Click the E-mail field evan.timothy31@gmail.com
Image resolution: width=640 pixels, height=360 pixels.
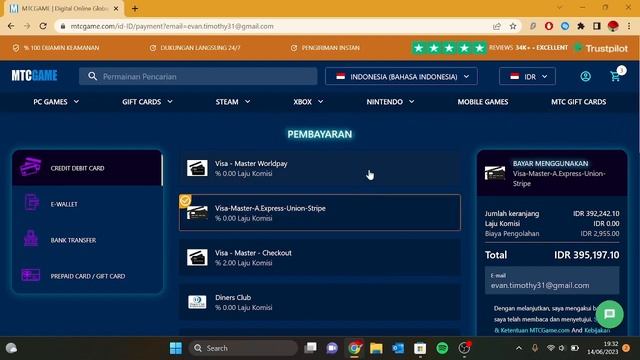(552, 280)
